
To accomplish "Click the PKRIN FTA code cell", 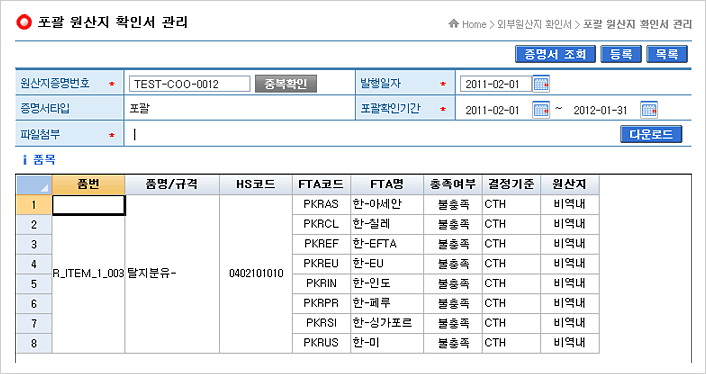I will [321, 284].
